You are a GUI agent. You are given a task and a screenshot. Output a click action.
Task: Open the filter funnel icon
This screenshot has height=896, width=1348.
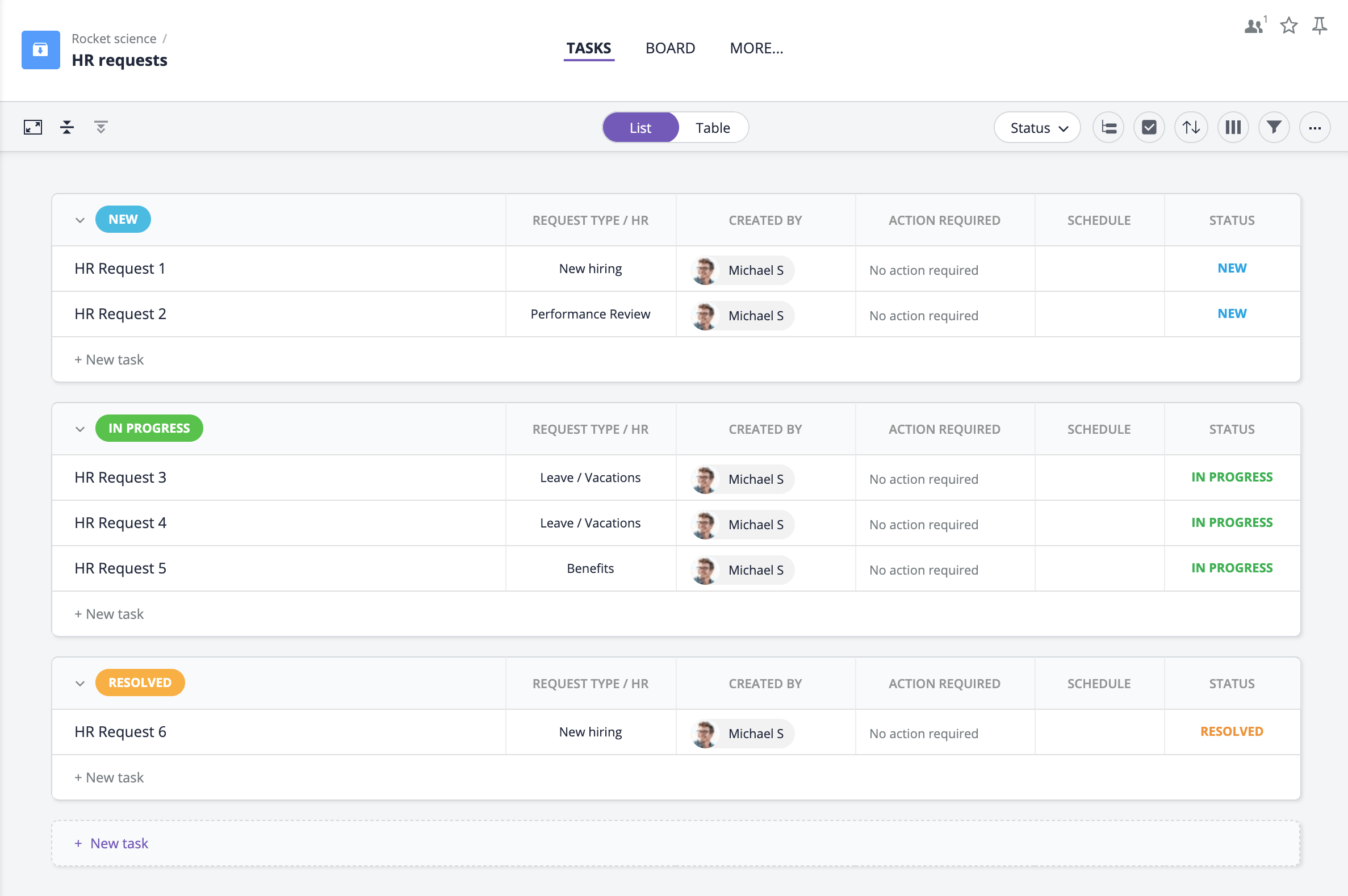coord(1274,127)
